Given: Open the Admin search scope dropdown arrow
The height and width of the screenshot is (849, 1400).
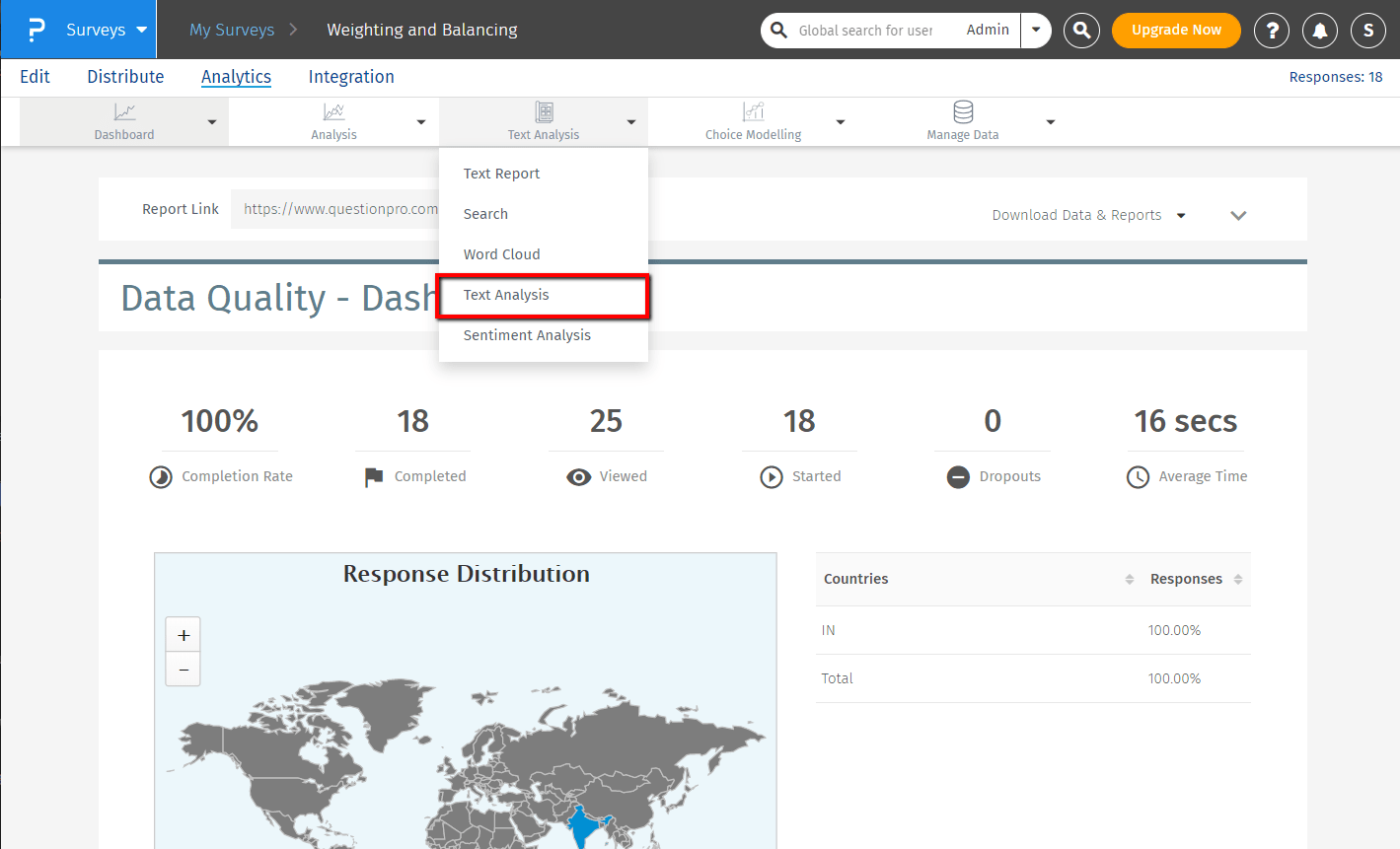Looking at the screenshot, I should coord(1036,31).
